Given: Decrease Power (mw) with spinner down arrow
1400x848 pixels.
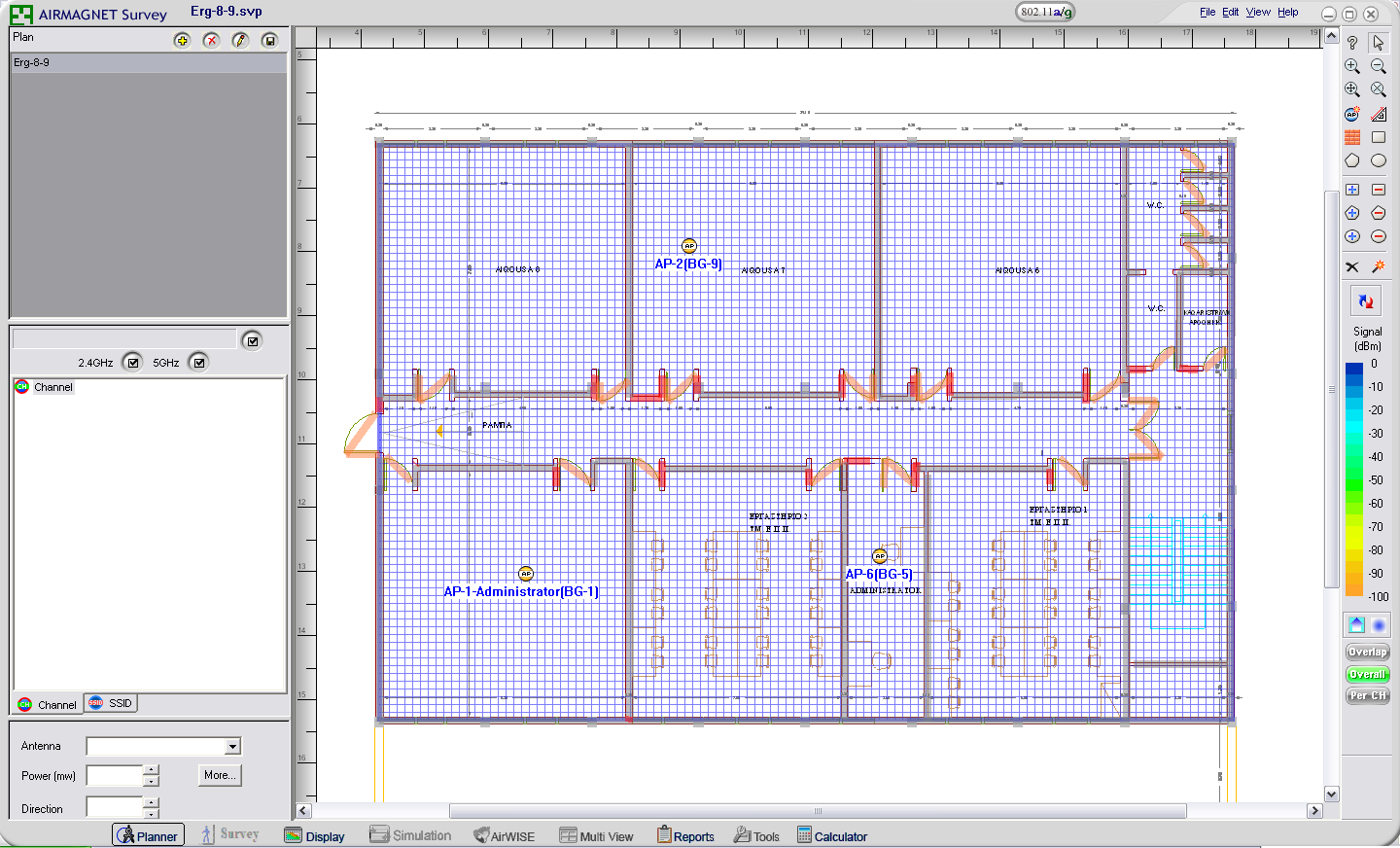Looking at the screenshot, I should [x=151, y=781].
